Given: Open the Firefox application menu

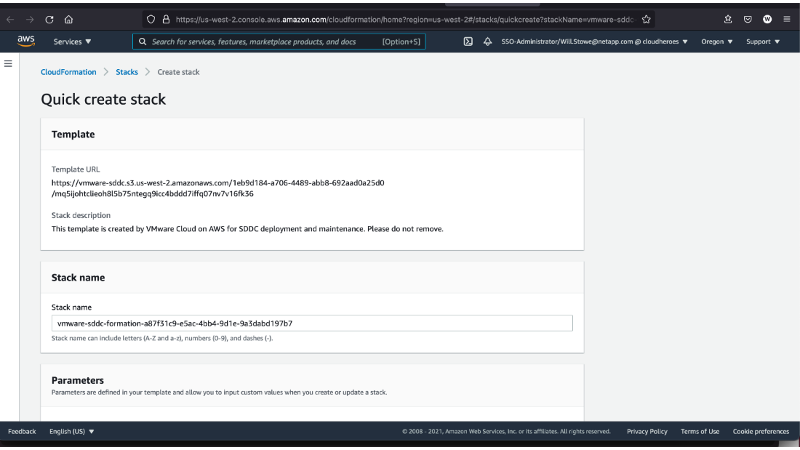Looking at the screenshot, I should click(x=786, y=18).
